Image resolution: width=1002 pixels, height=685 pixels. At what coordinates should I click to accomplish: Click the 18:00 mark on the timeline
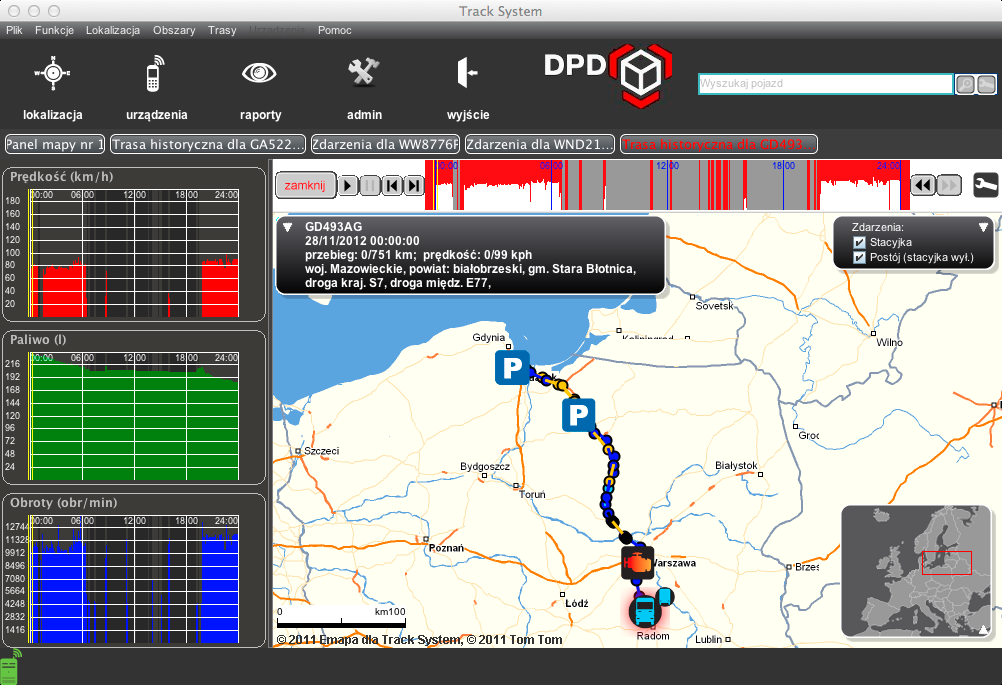pyautogui.click(x=784, y=165)
